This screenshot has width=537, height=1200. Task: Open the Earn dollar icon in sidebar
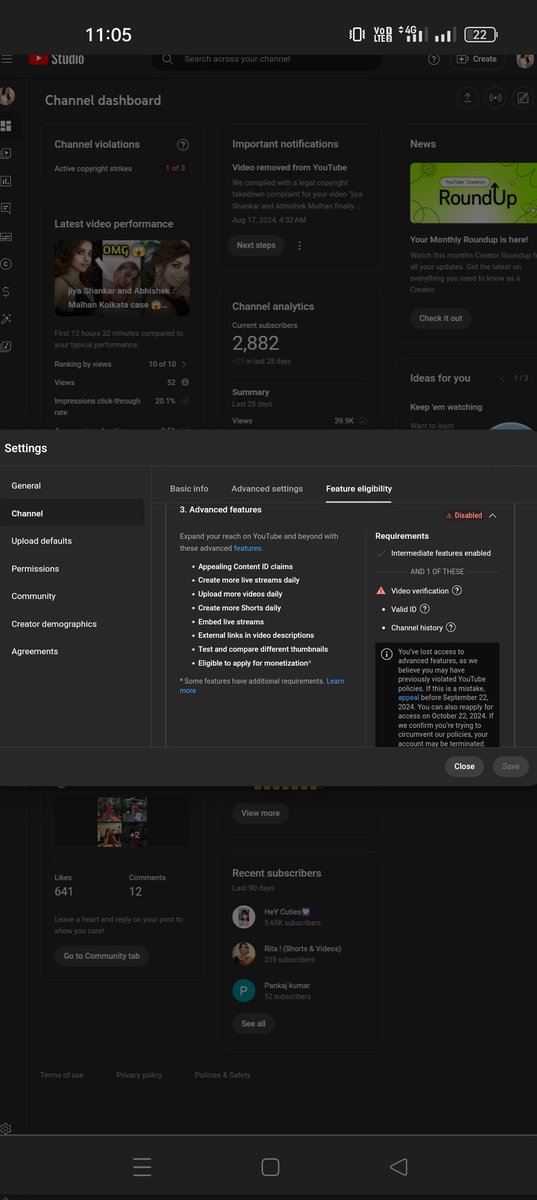tap(6, 291)
